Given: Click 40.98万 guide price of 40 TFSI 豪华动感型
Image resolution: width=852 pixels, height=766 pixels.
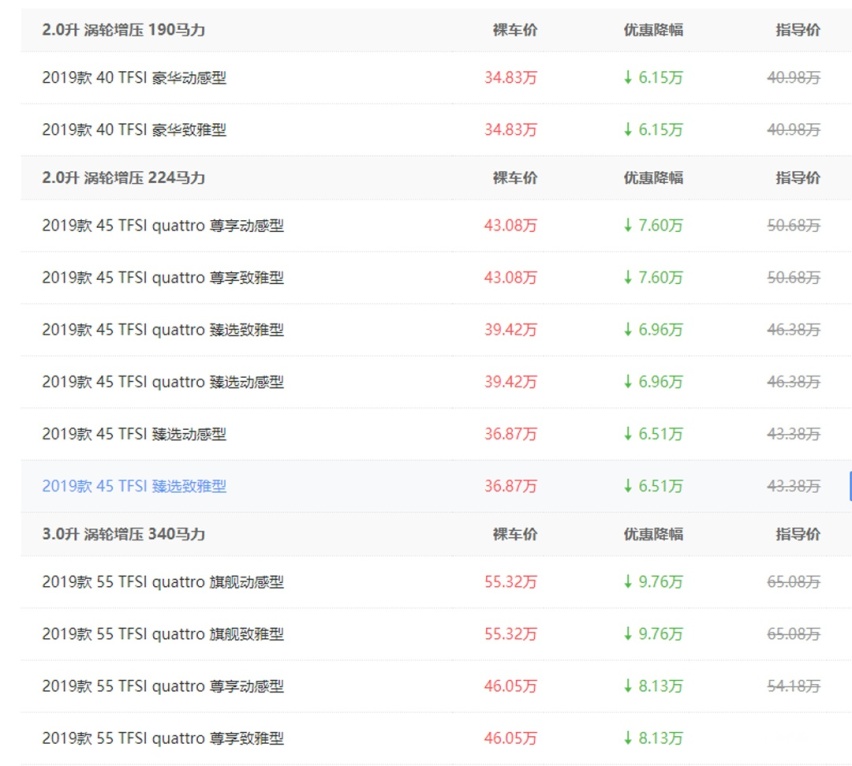Looking at the screenshot, I should click(794, 78).
